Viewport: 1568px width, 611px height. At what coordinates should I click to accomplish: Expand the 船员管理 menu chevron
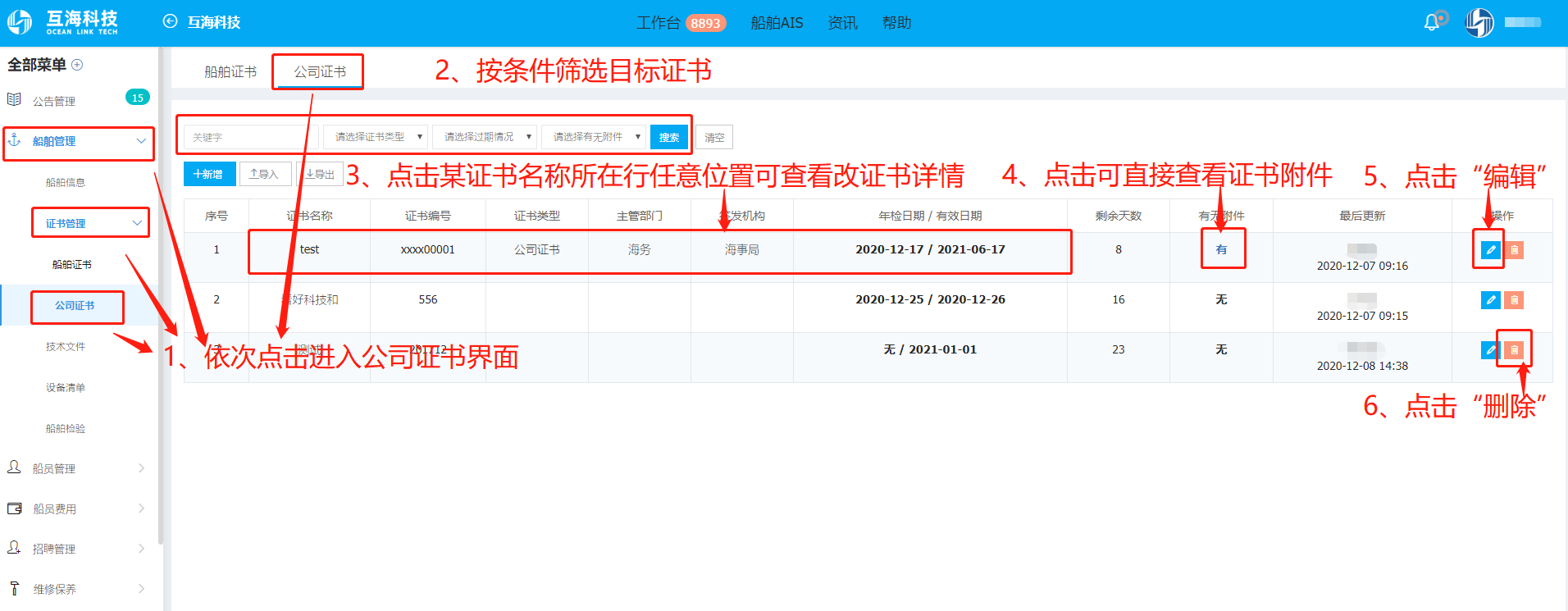[141, 468]
